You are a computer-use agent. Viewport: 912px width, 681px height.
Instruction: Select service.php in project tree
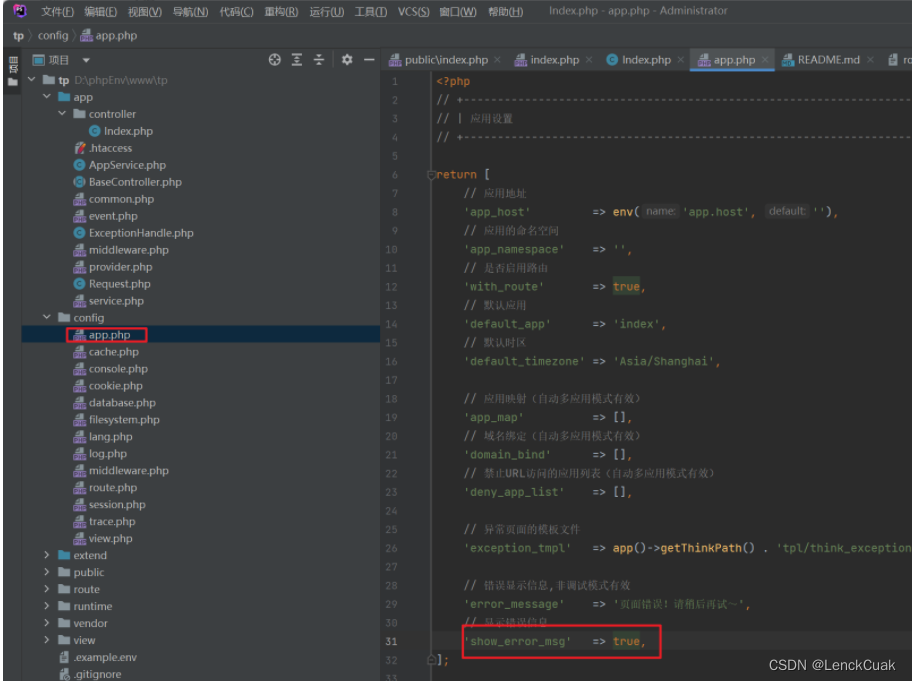point(109,301)
